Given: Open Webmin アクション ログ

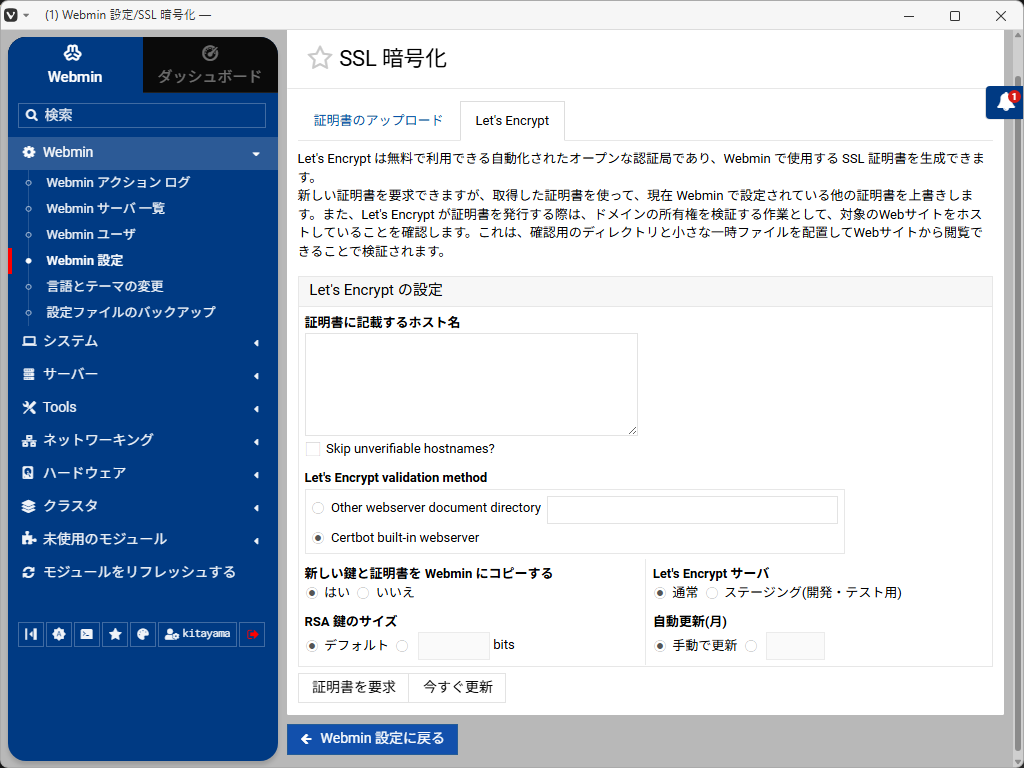Looking at the screenshot, I should [118, 182].
